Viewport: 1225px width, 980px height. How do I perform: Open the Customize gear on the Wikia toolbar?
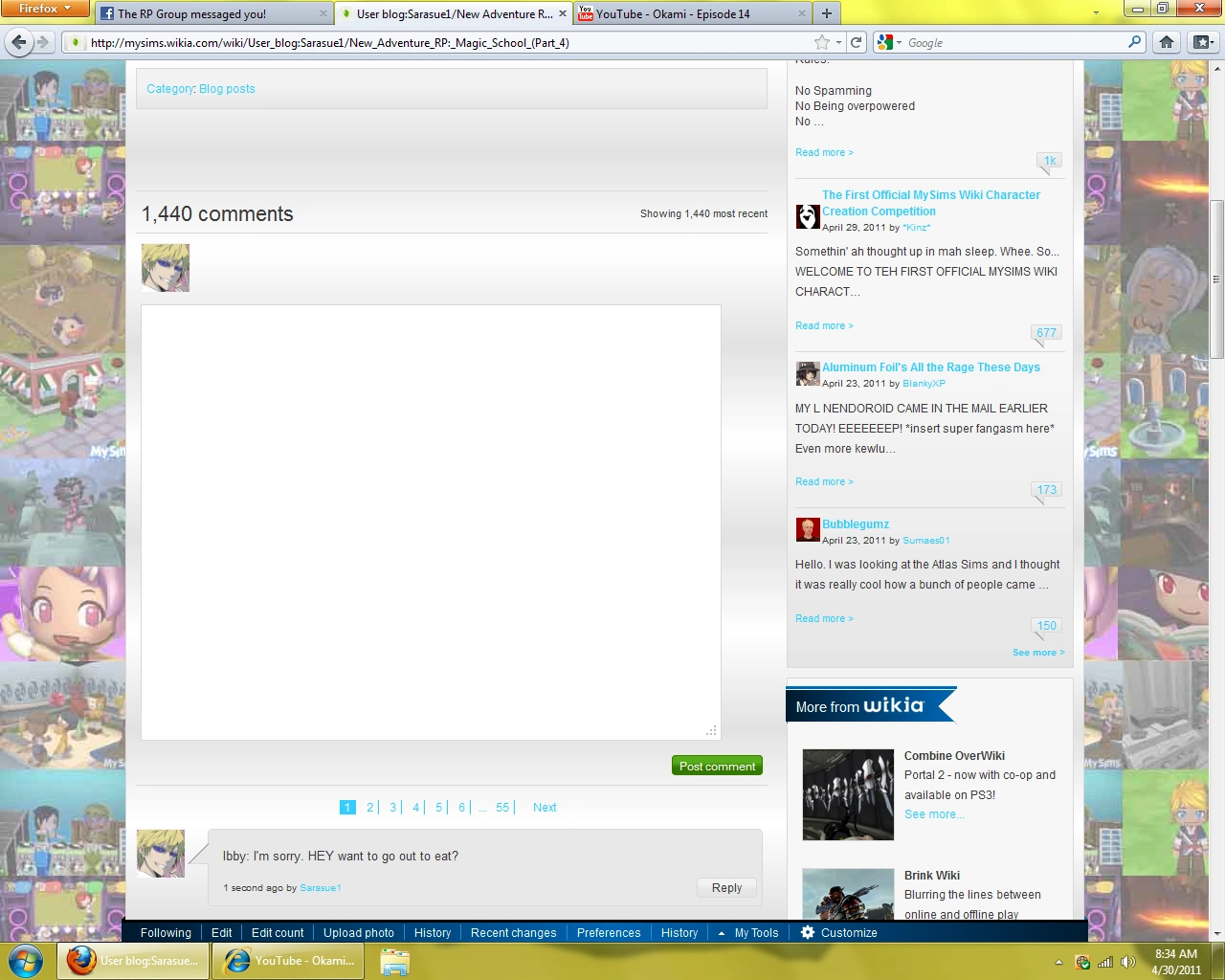(x=808, y=932)
